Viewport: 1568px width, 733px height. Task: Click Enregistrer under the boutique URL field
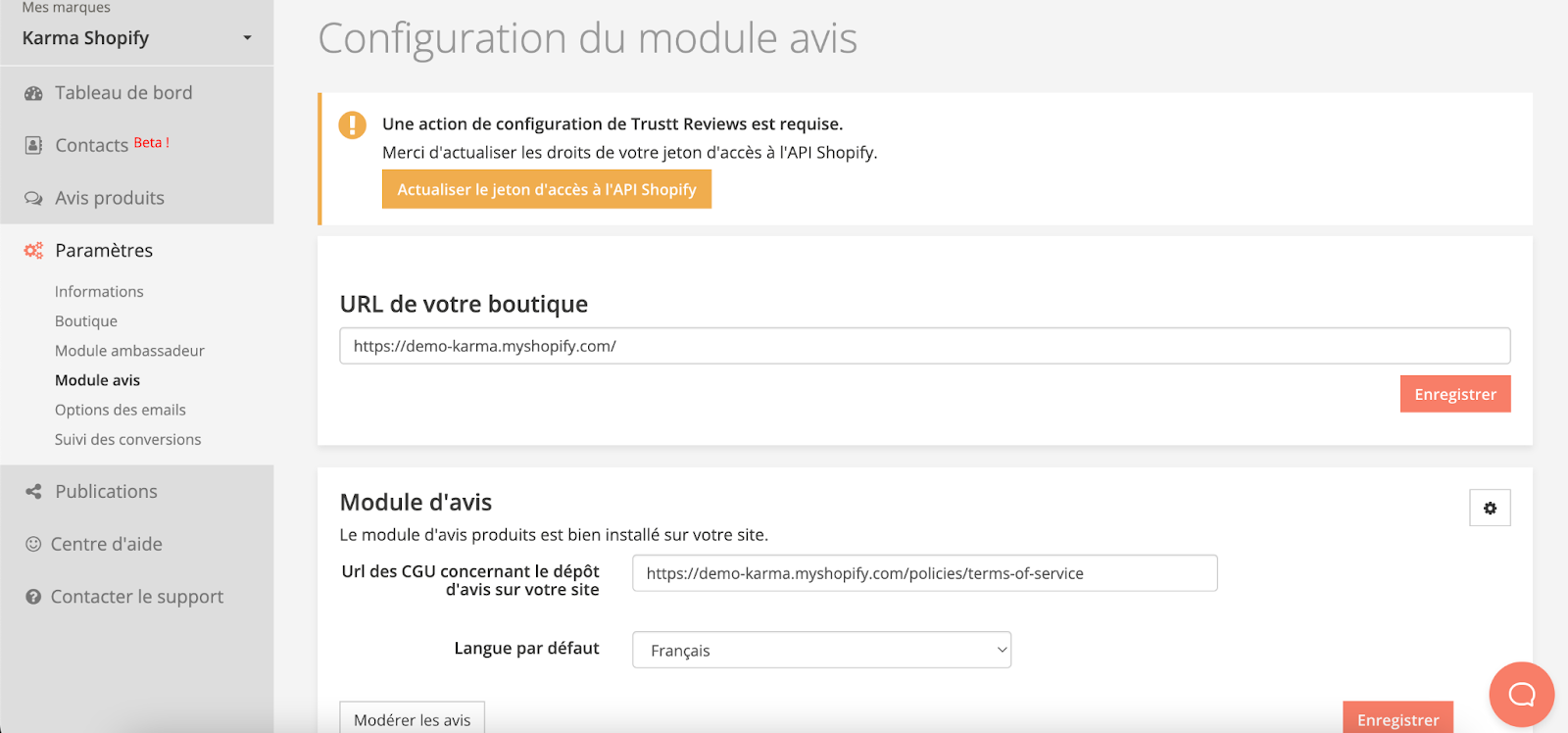(1454, 394)
